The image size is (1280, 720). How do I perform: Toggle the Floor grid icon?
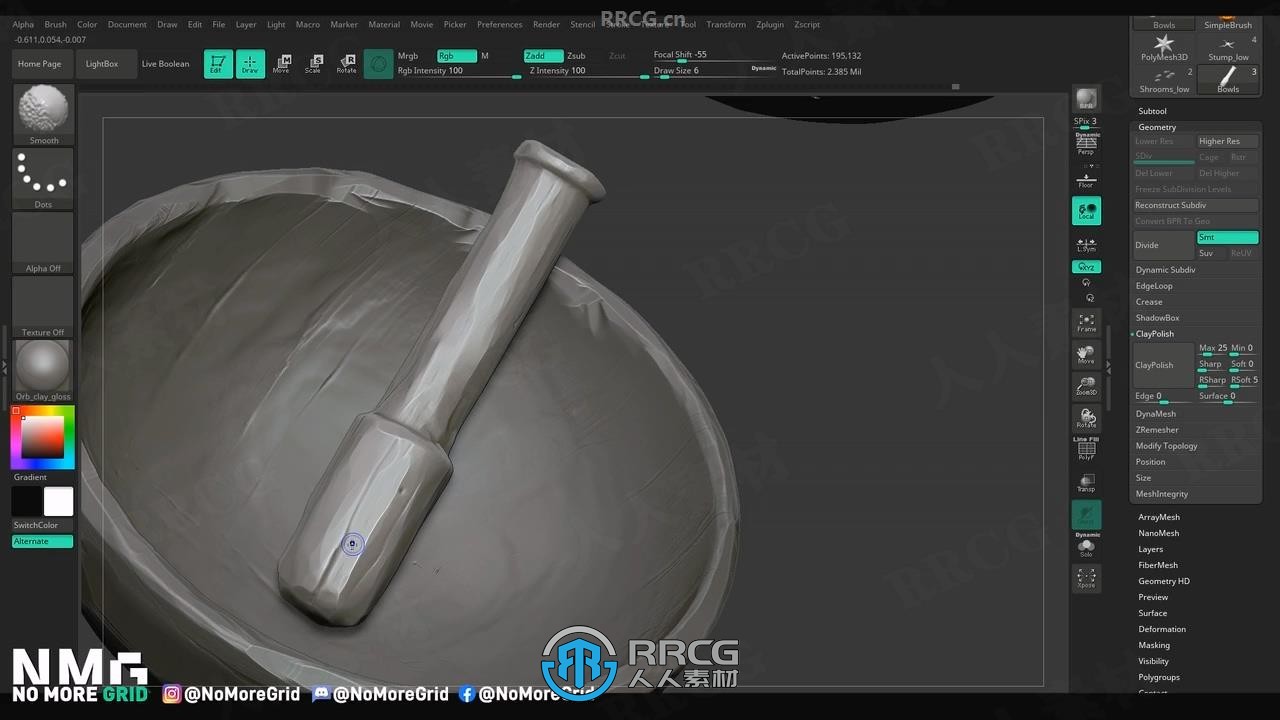1086,179
